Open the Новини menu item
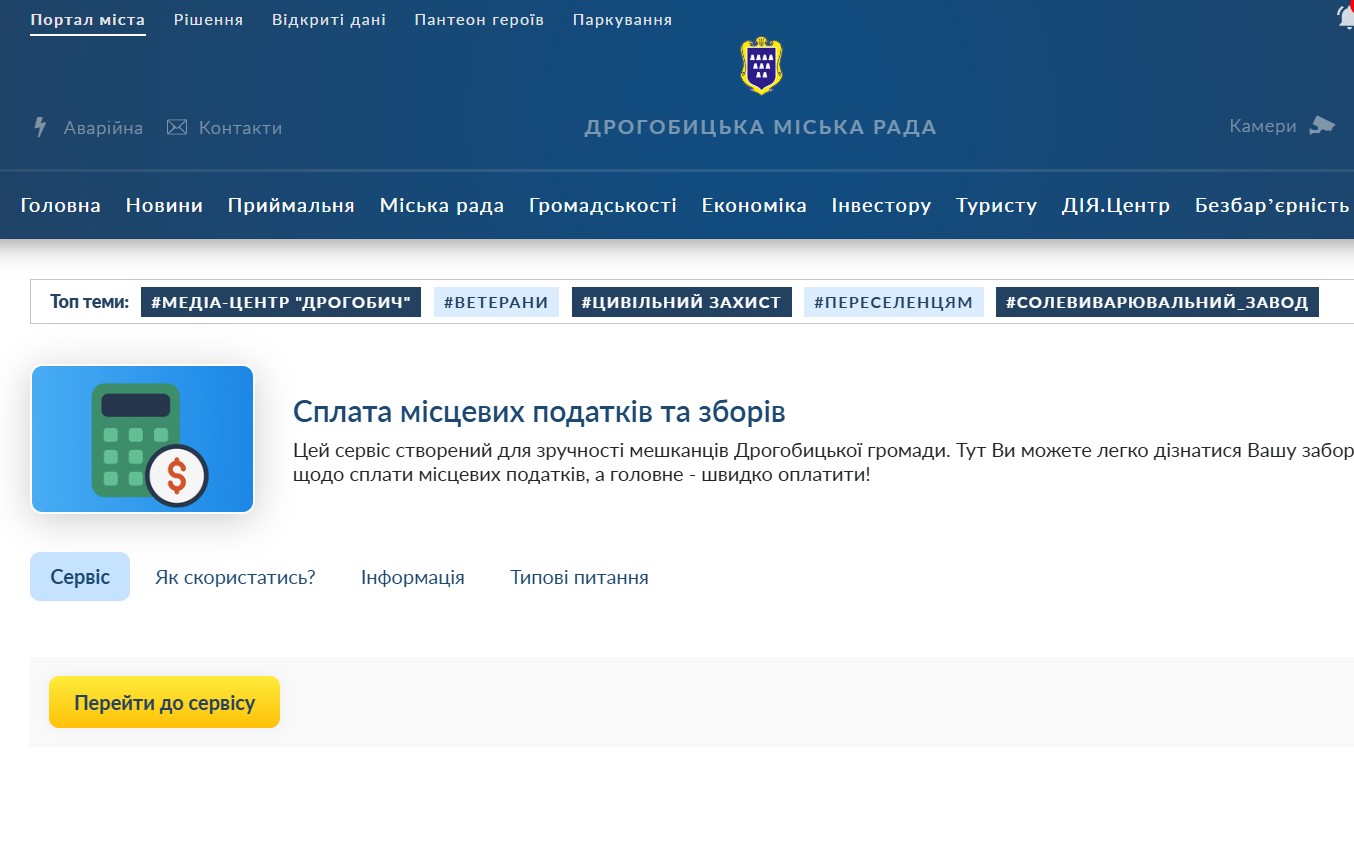This screenshot has height=841, width=1354. [x=164, y=205]
